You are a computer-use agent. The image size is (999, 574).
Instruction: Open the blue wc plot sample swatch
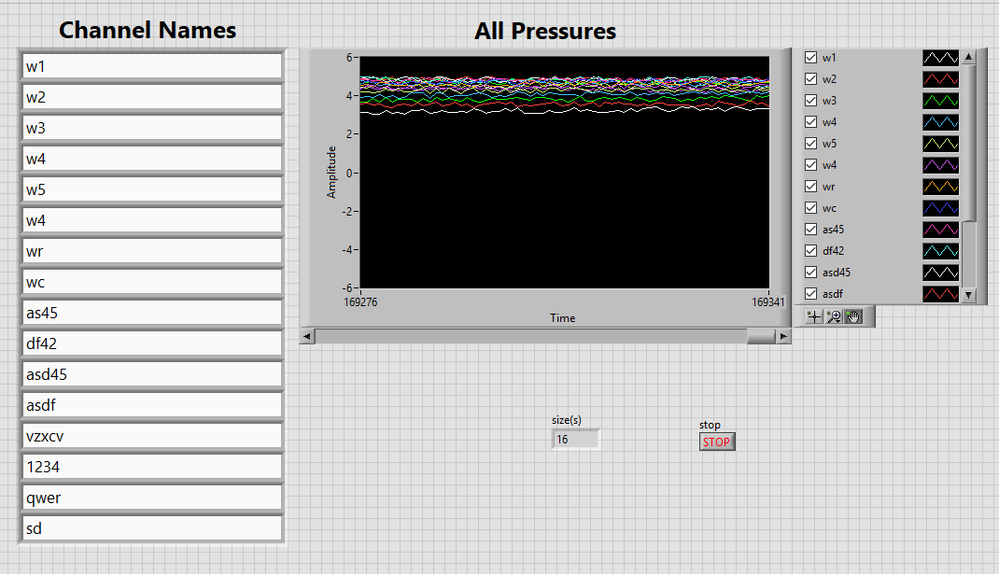940,208
